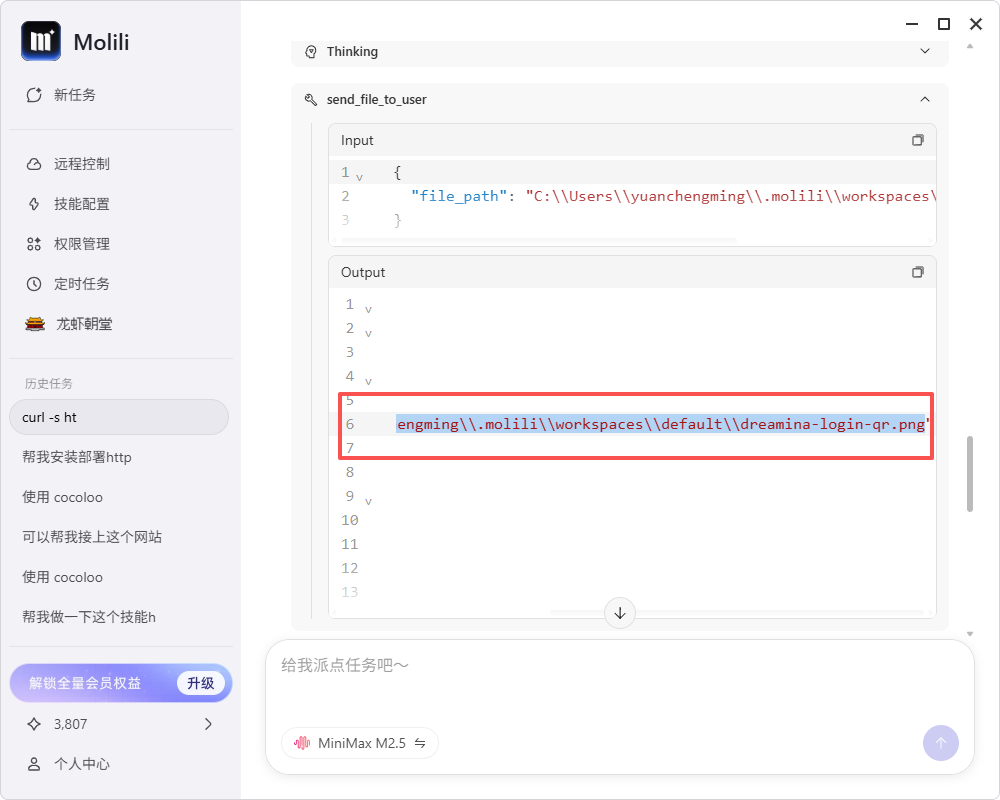Click the Molili logo icon
Viewport: 1000px width, 800px height.
41,42
